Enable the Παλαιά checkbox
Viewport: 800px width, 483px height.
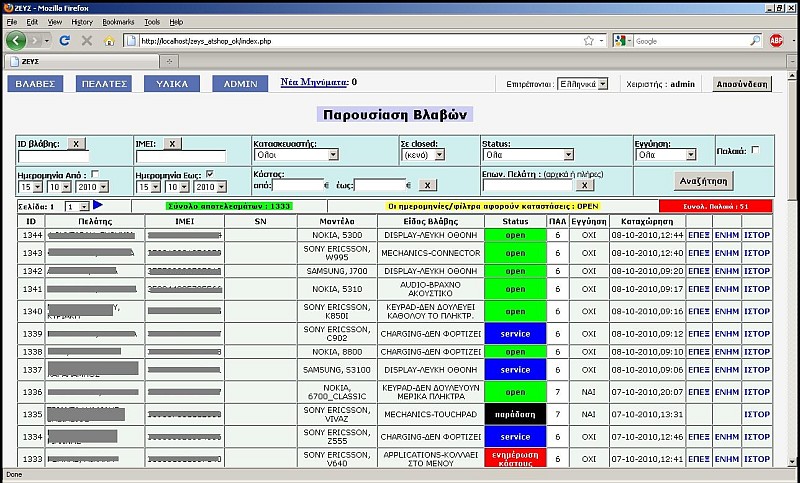pos(755,150)
